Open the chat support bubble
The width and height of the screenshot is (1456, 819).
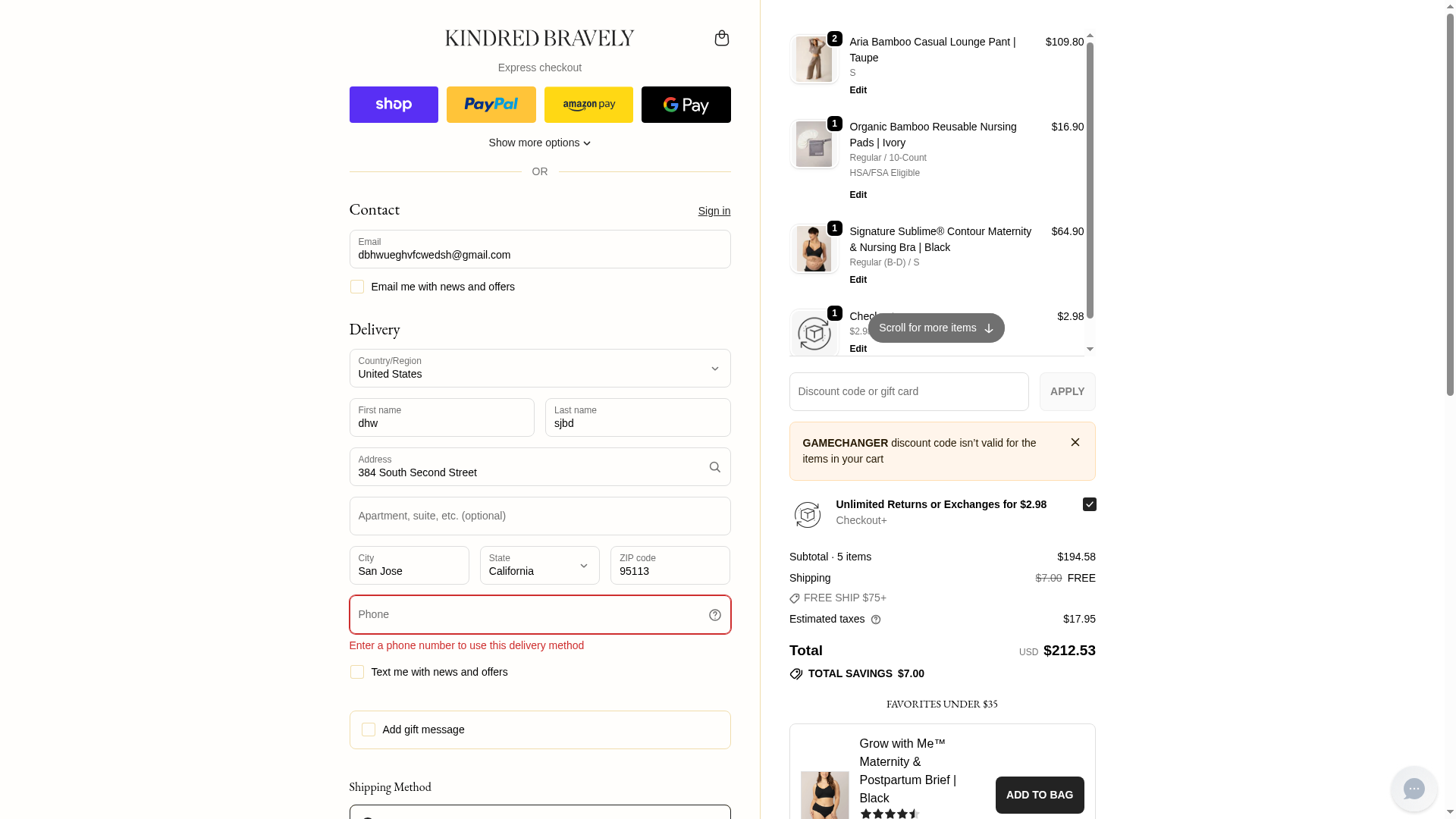(x=1413, y=789)
